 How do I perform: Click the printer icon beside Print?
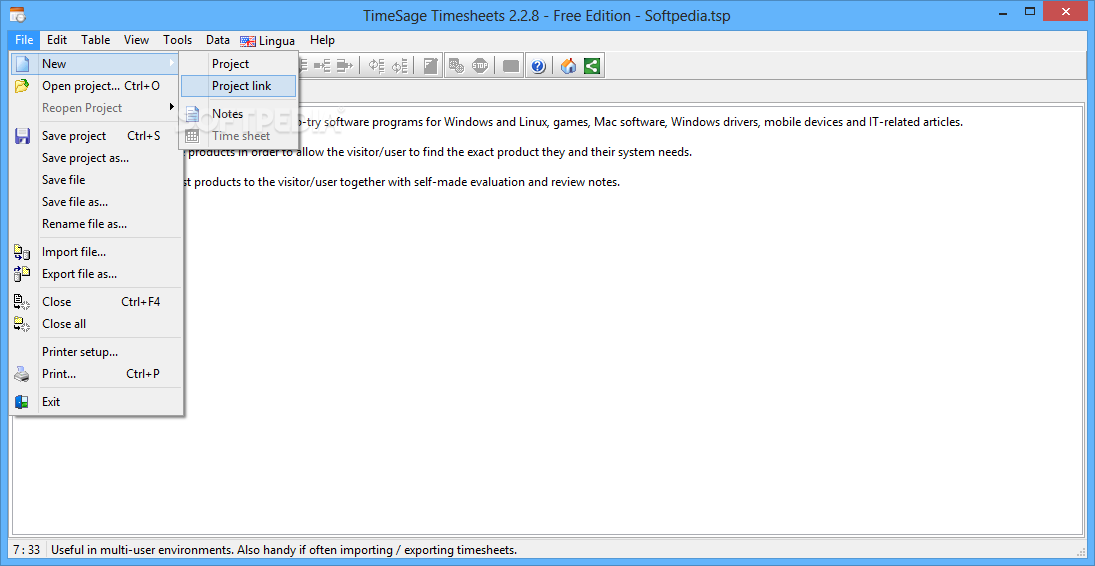click(x=22, y=374)
